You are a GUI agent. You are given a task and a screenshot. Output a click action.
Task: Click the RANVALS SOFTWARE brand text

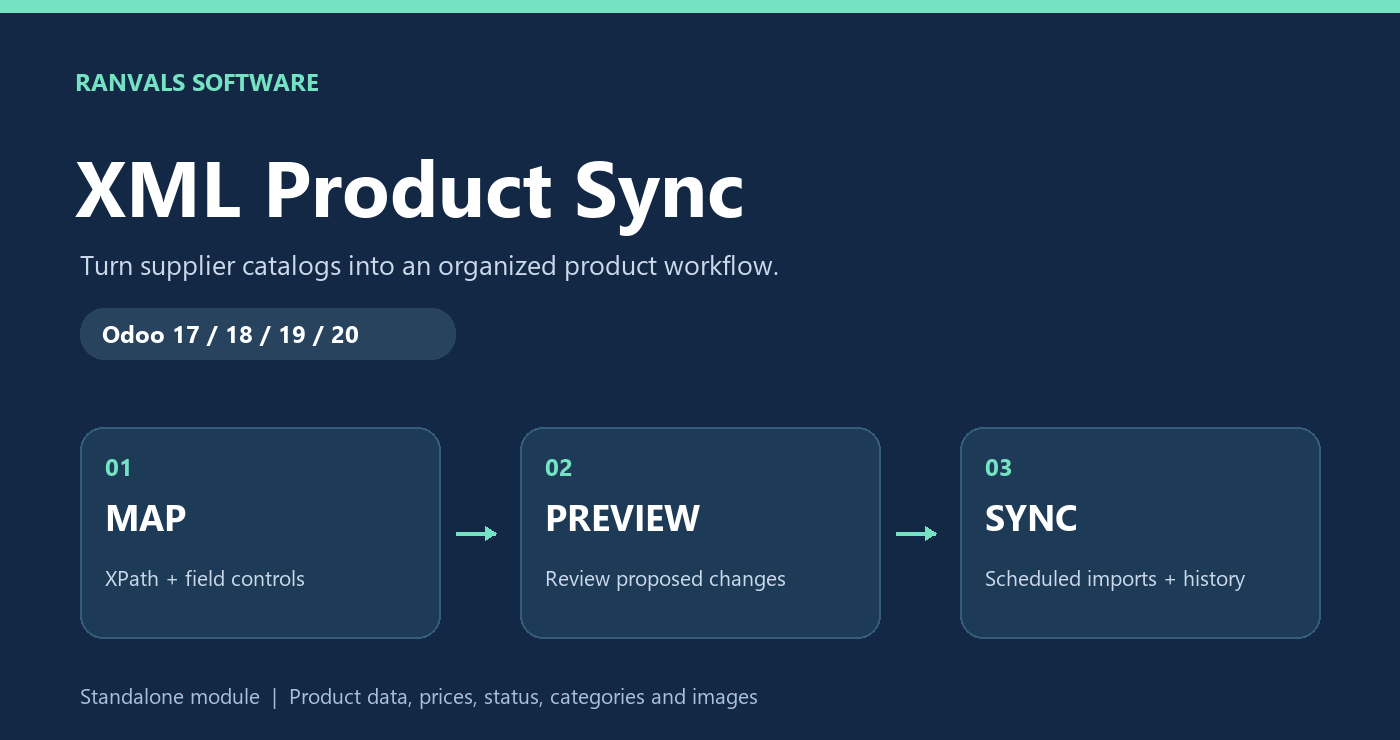click(197, 83)
